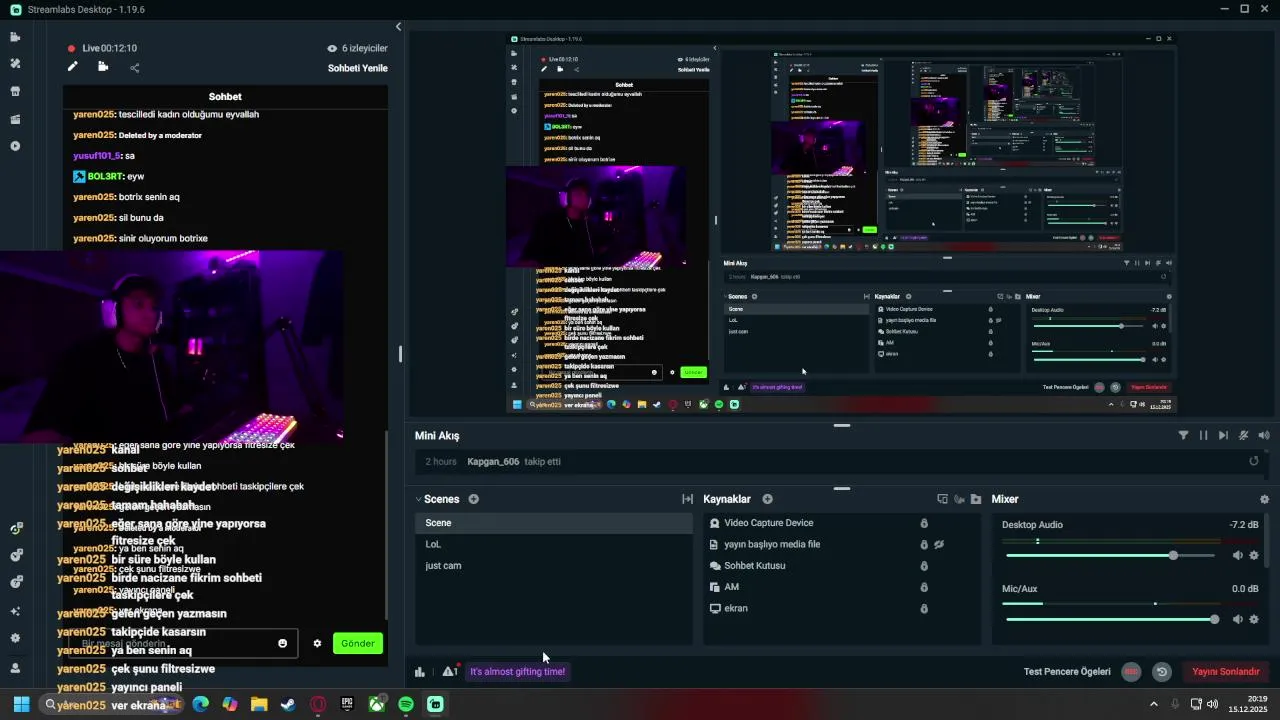Open the Themes icon in left sidebar
Viewport: 1280px width, 720px height.
tap(15, 63)
